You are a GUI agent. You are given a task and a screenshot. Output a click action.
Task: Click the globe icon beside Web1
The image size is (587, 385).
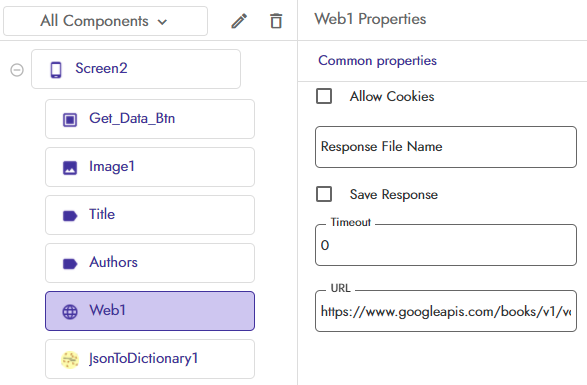pyautogui.click(x=70, y=312)
